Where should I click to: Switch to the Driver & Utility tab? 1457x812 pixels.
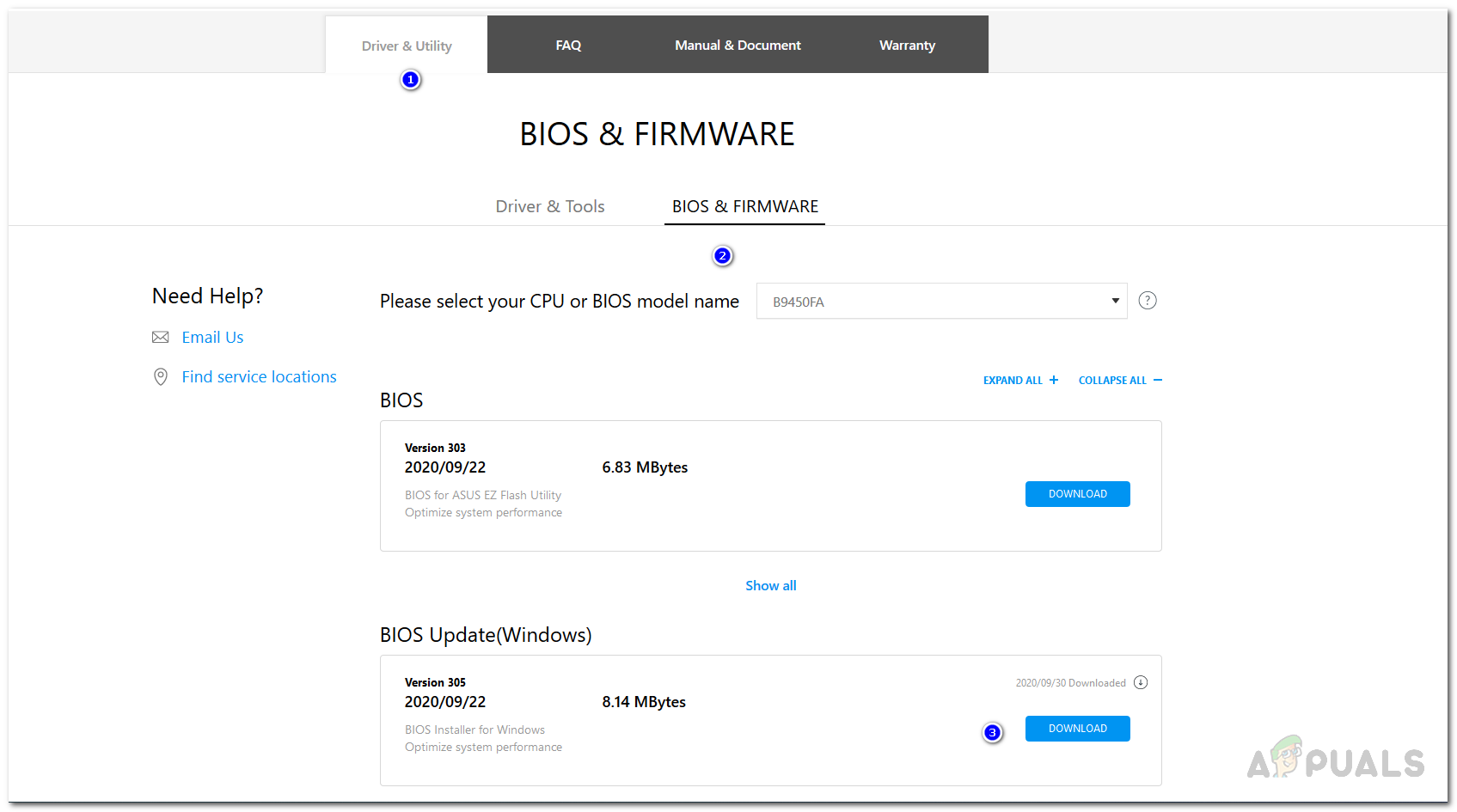(x=407, y=46)
